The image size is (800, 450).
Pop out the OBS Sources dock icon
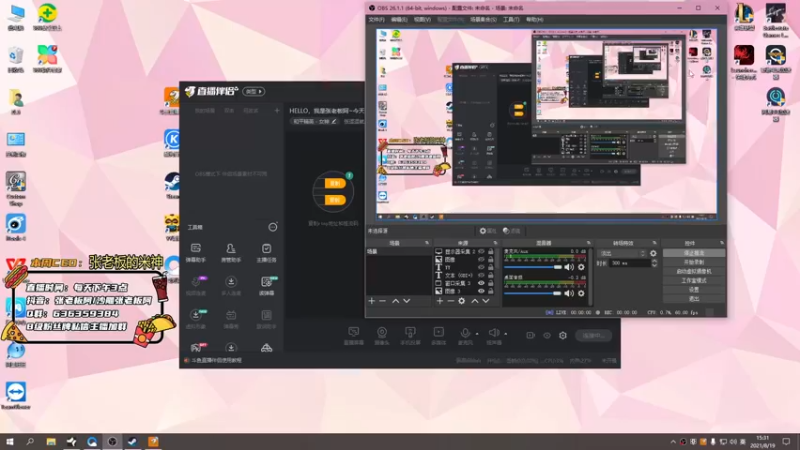(495, 243)
